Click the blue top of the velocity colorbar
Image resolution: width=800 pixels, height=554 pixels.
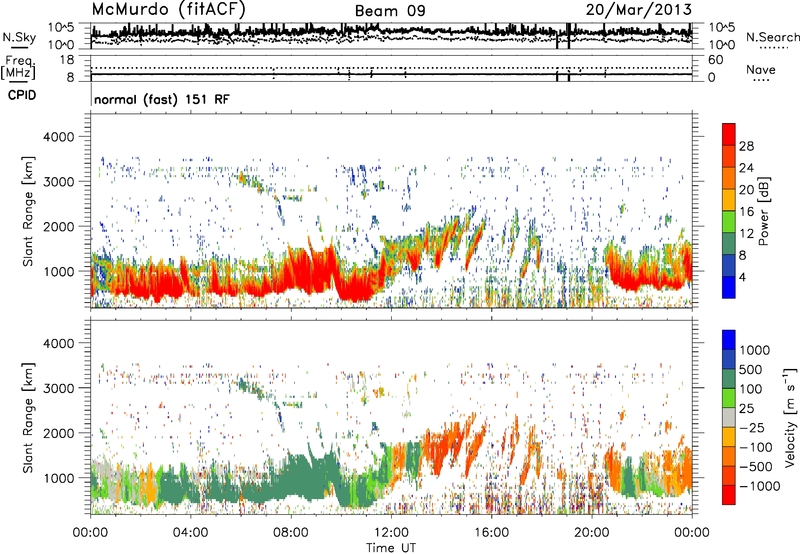pos(729,340)
